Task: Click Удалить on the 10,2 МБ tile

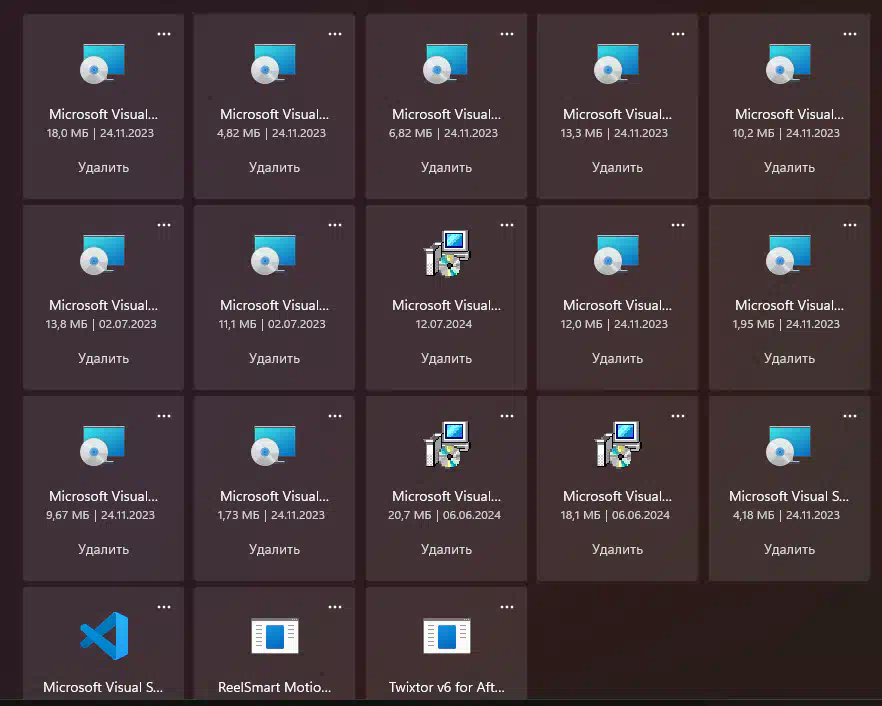Action: click(x=790, y=168)
